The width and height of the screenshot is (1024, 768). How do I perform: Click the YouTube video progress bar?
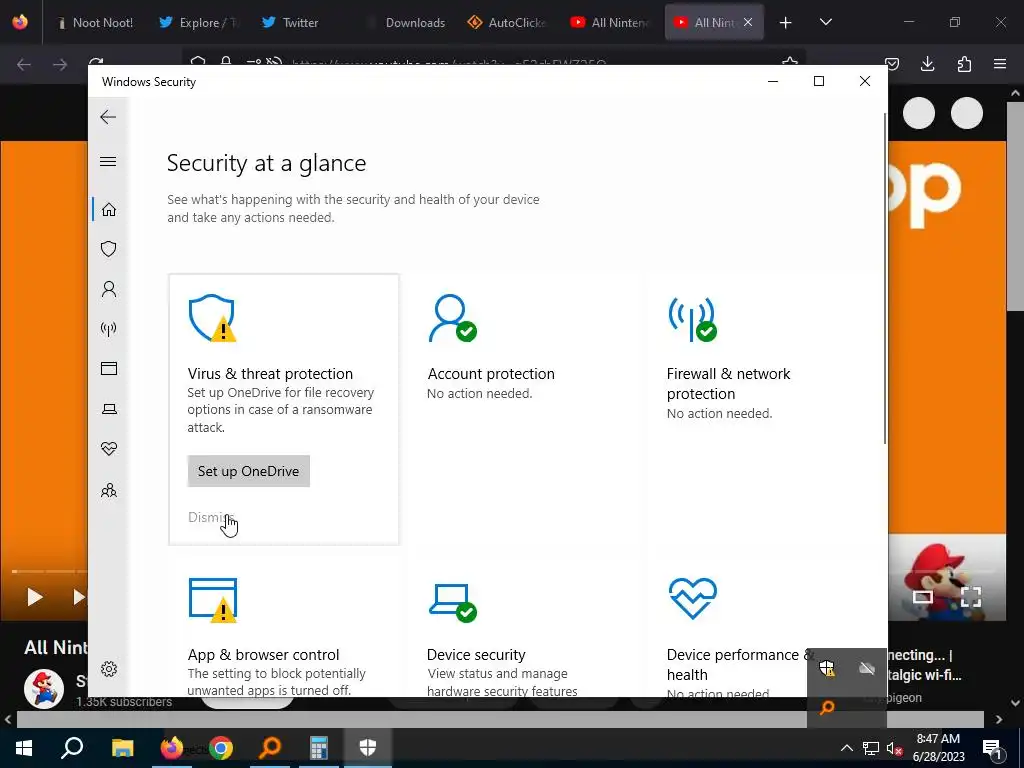[x=49, y=571]
